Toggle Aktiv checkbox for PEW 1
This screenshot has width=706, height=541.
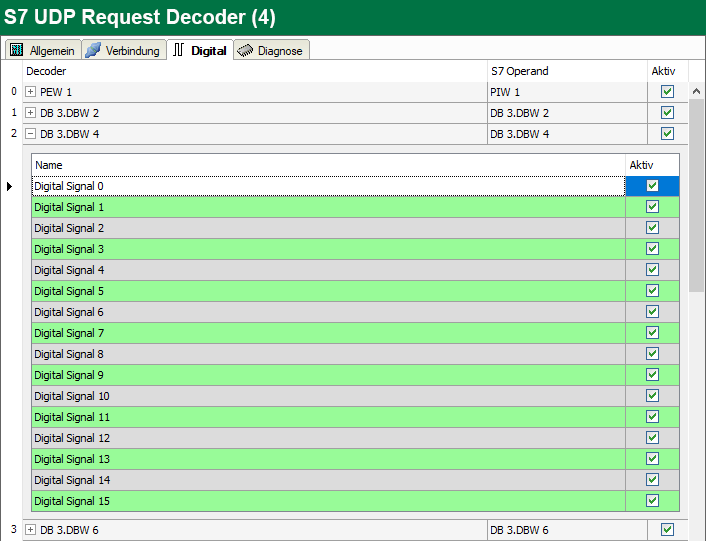point(667,92)
